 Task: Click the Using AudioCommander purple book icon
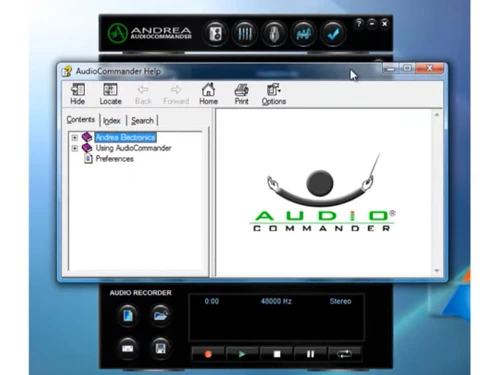coord(87,148)
